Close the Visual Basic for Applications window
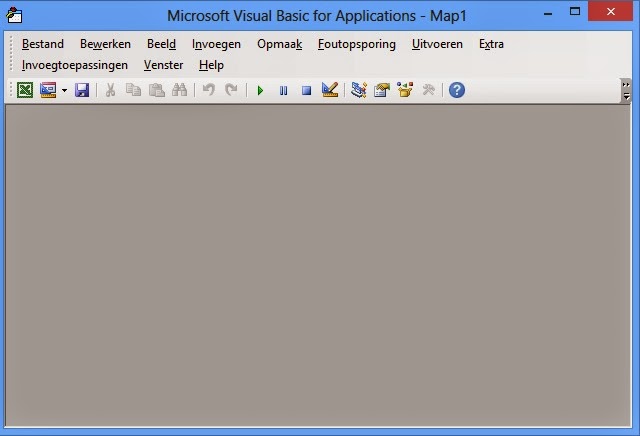This screenshot has height=436, width=640. [x=611, y=11]
